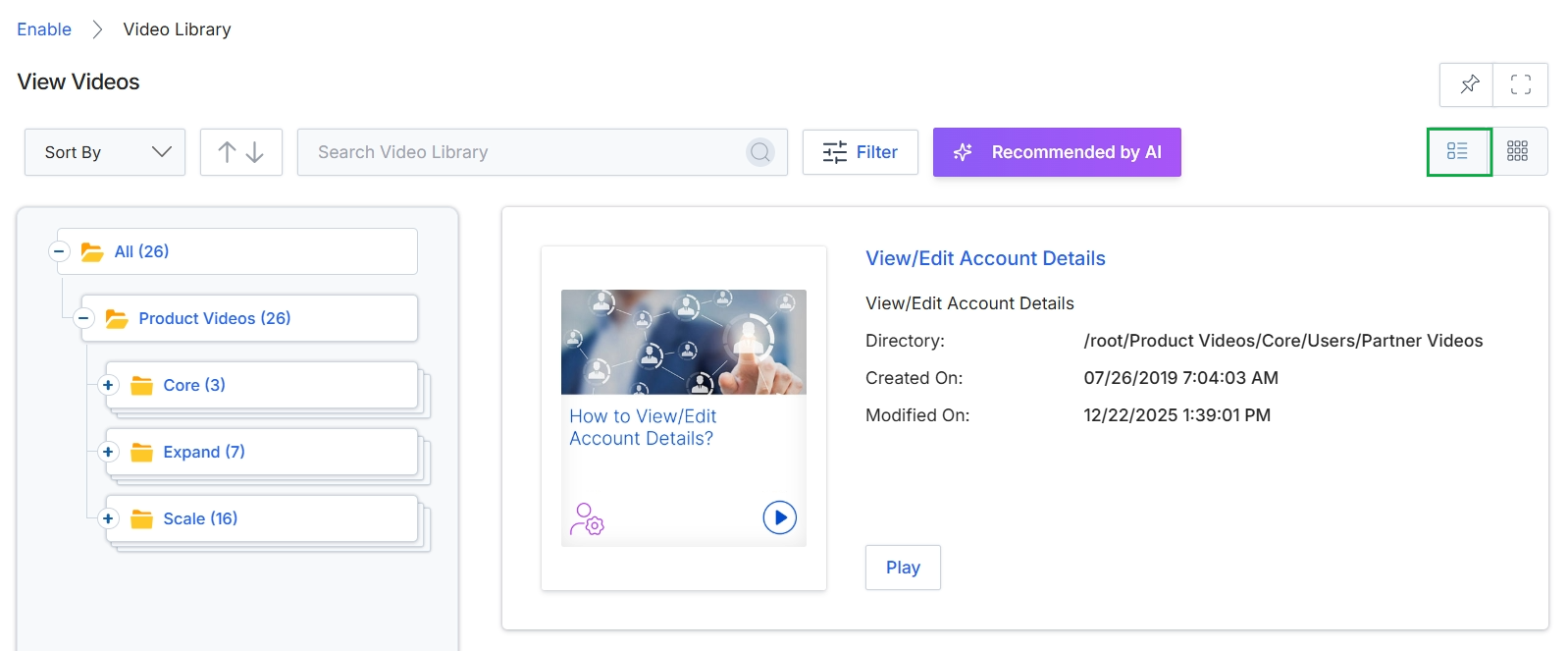Select the Expand (7) folder label

tap(204, 452)
